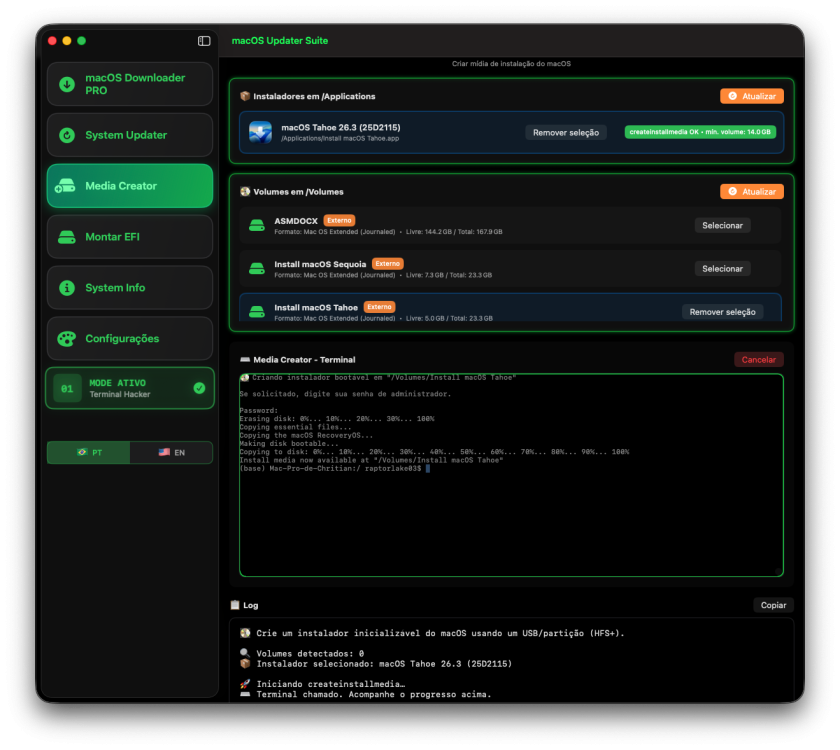Click Atualizar in the Volumes panel
The height and width of the screenshot is (750, 840).
click(x=752, y=192)
